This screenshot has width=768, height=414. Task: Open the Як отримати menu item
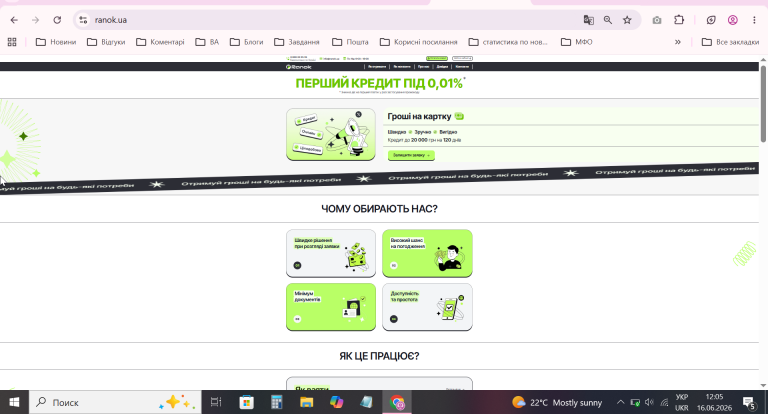(x=377, y=67)
